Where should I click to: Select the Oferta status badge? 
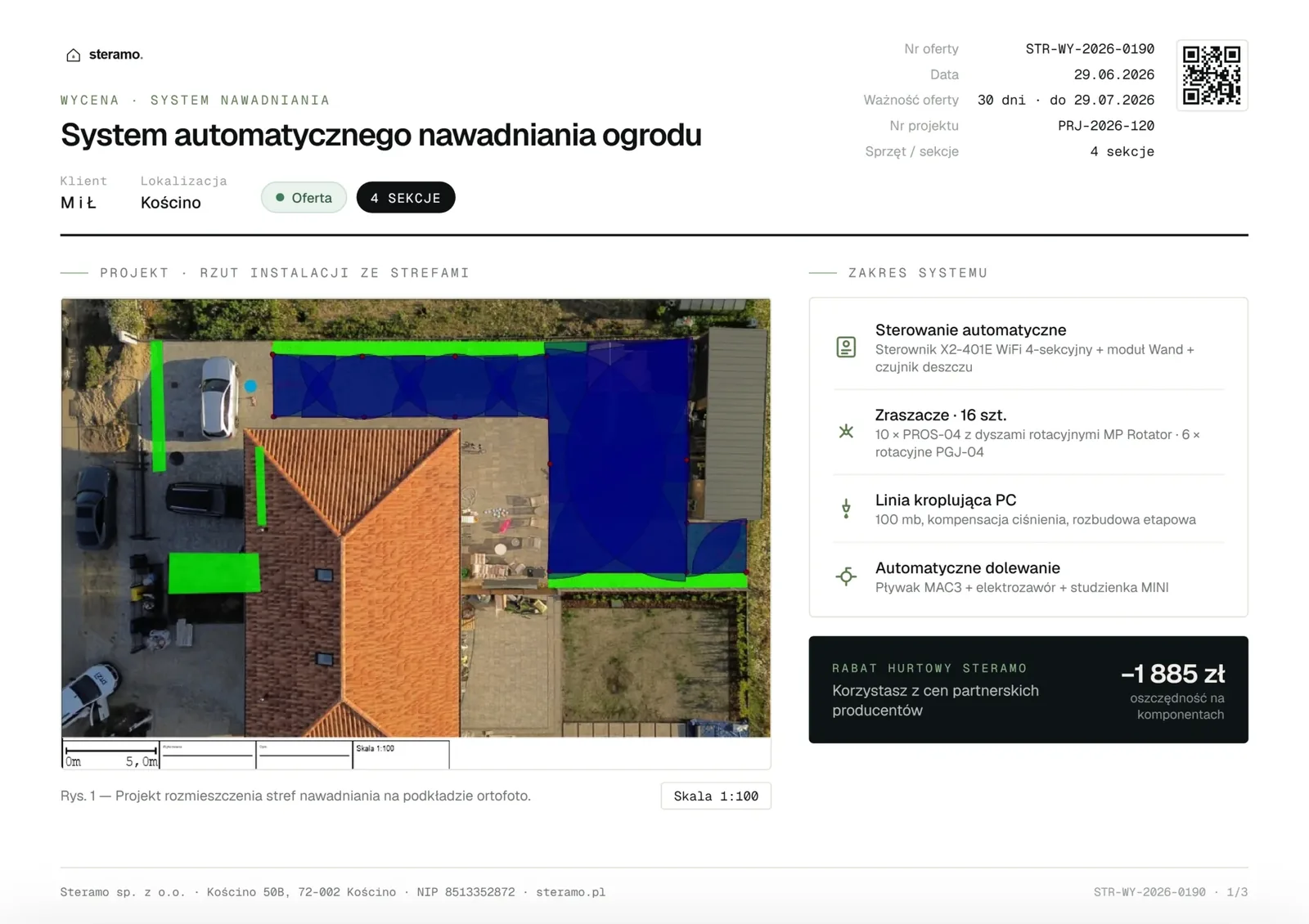[304, 198]
